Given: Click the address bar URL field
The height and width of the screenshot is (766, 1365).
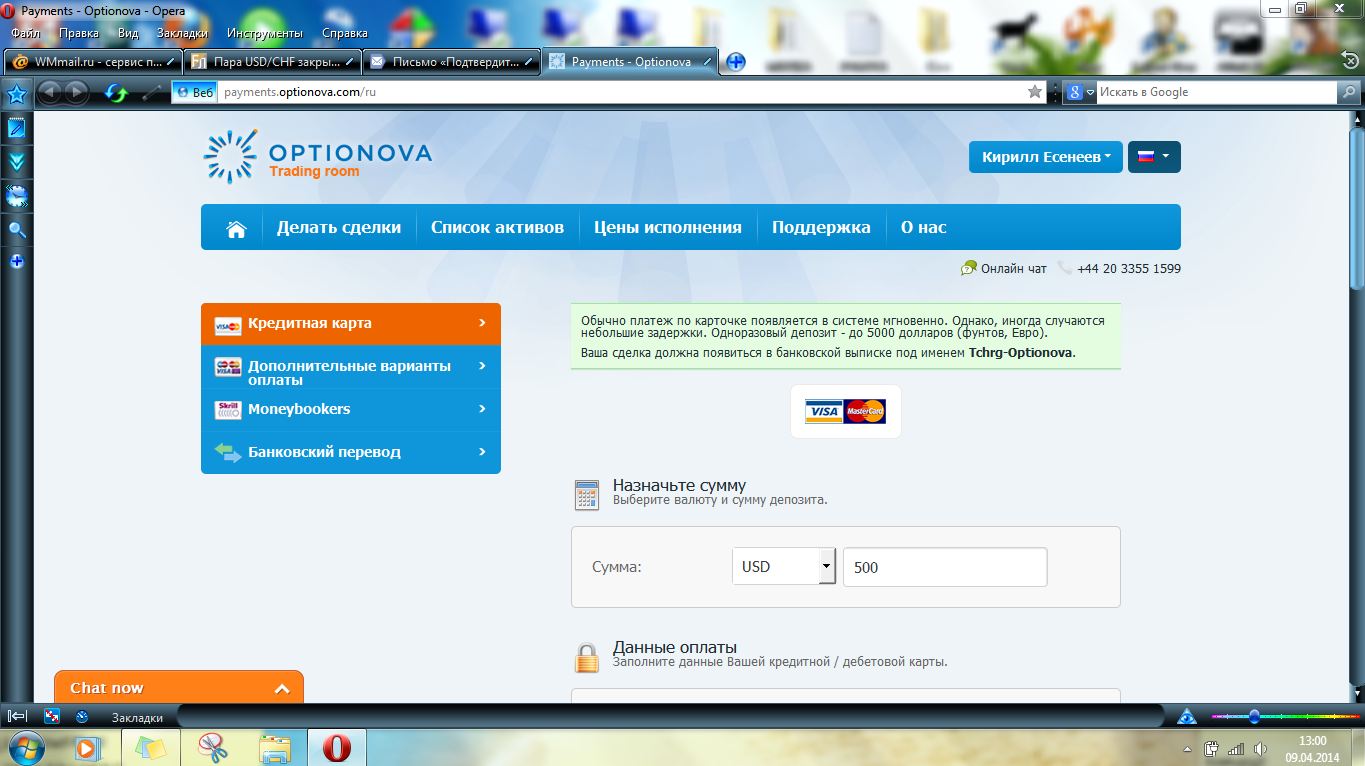Looking at the screenshot, I should (620, 92).
